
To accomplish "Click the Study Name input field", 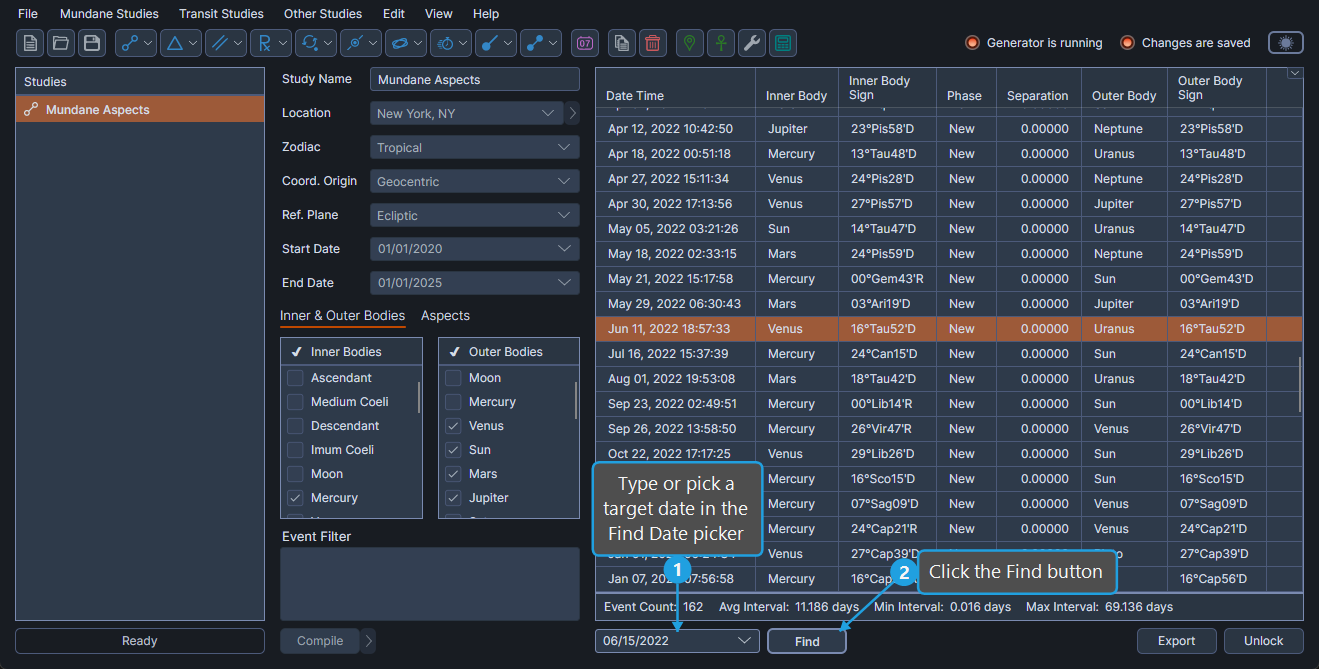I will 475,79.
